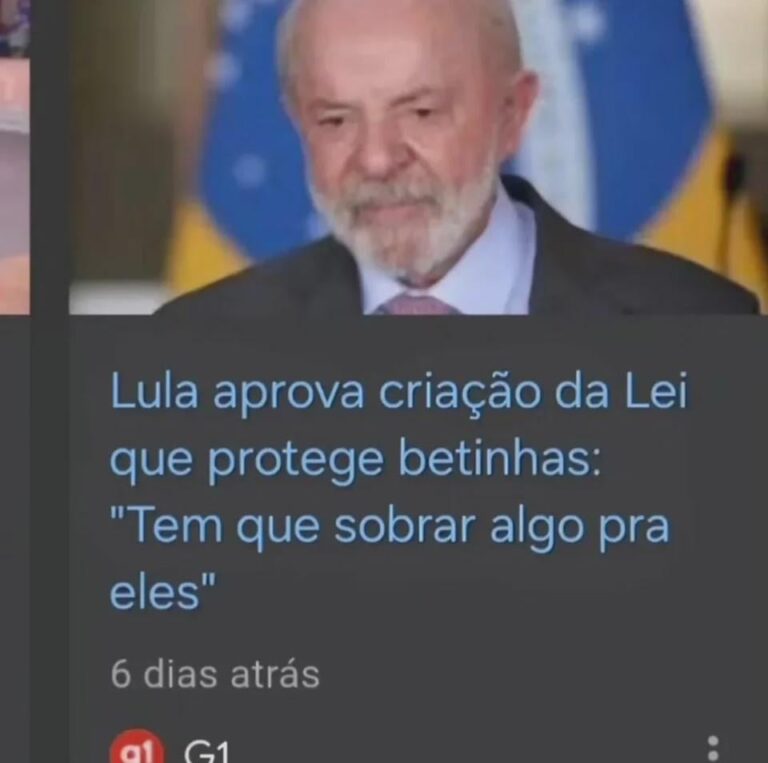
Task: Select the word 'Lula' in the headline
Action: tap(153, 391)
